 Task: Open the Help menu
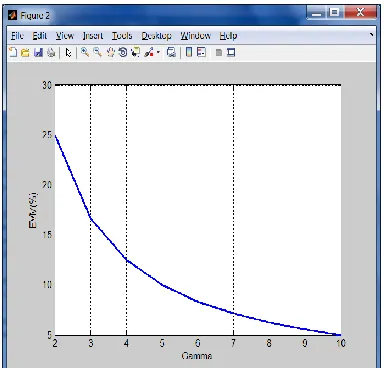click(228, 36)
